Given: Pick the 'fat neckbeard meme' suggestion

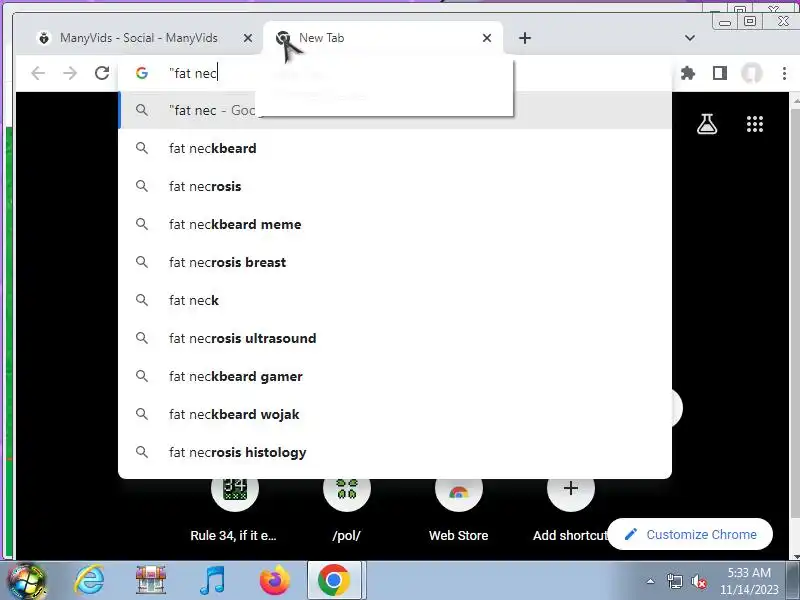Looking at the screenshot, I should (395, 224).
